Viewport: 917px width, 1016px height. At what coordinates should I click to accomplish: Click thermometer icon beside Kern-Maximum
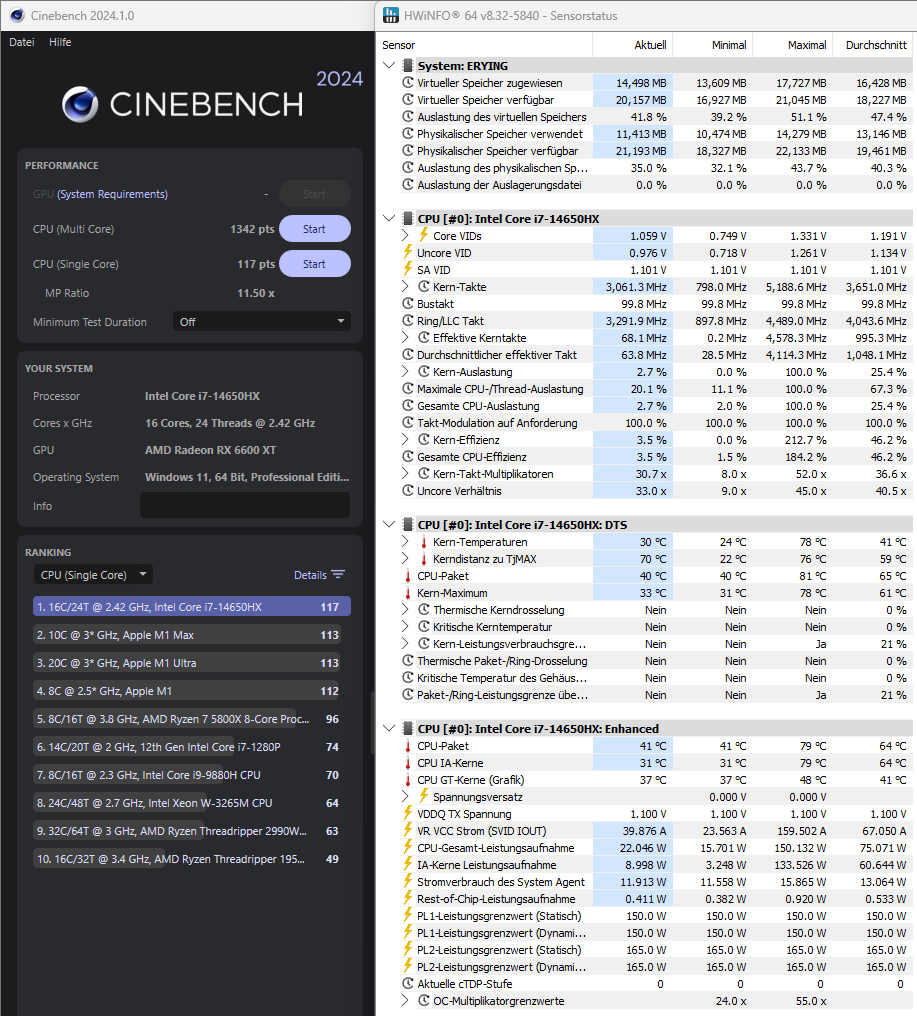tap(408, 592)
